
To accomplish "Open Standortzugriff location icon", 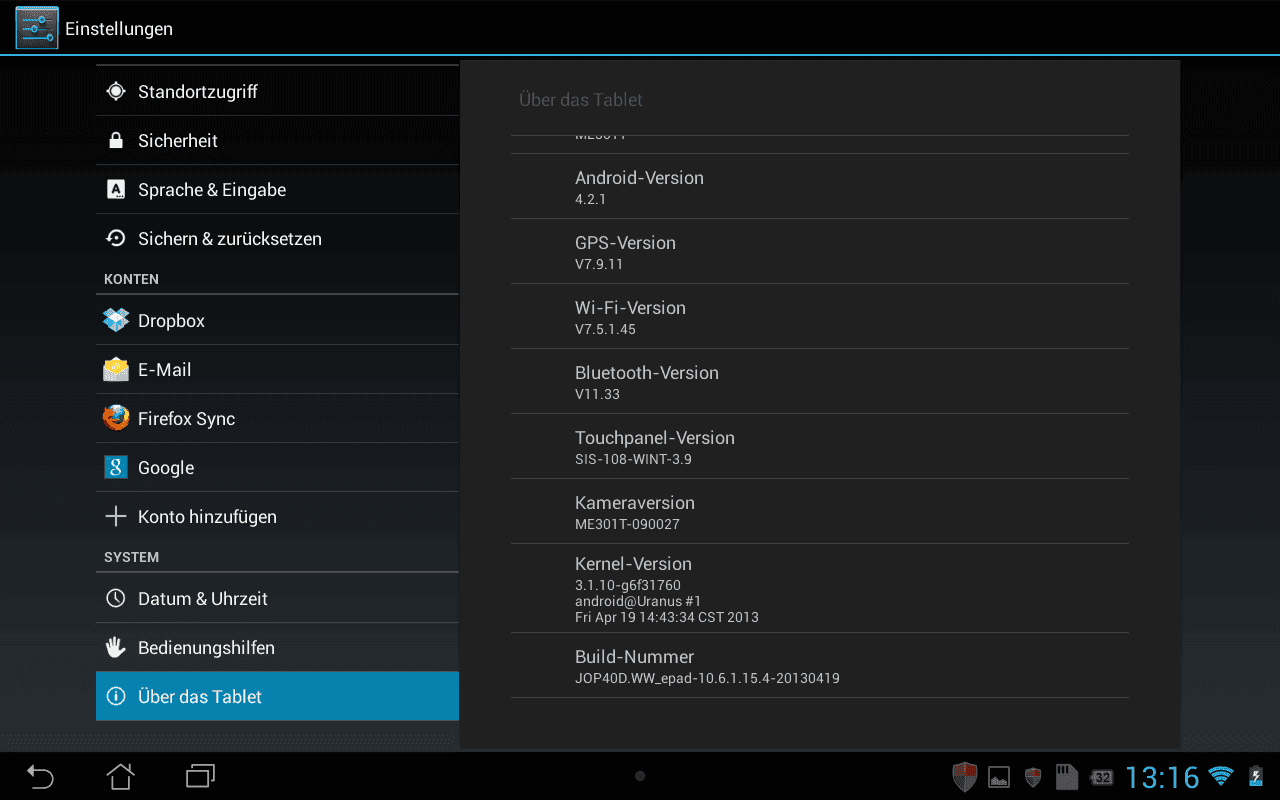I will coord(116,91).
